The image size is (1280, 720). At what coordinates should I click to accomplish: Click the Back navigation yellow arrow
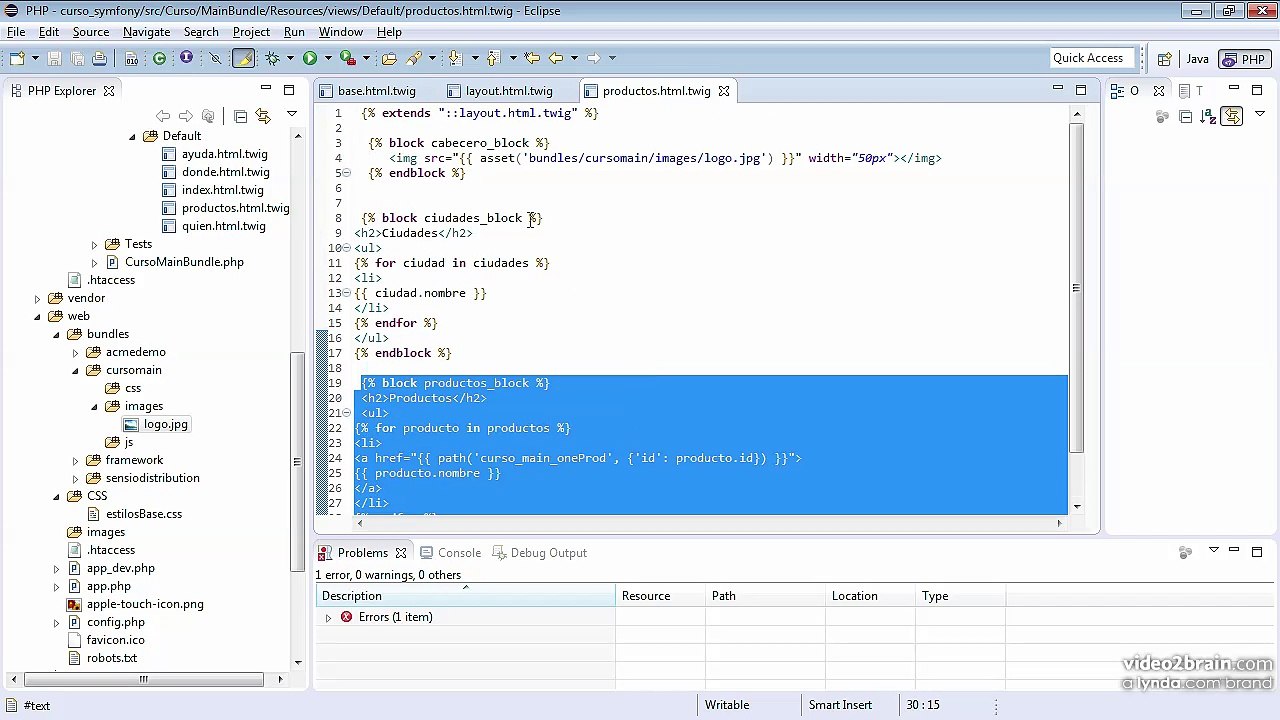556,58
